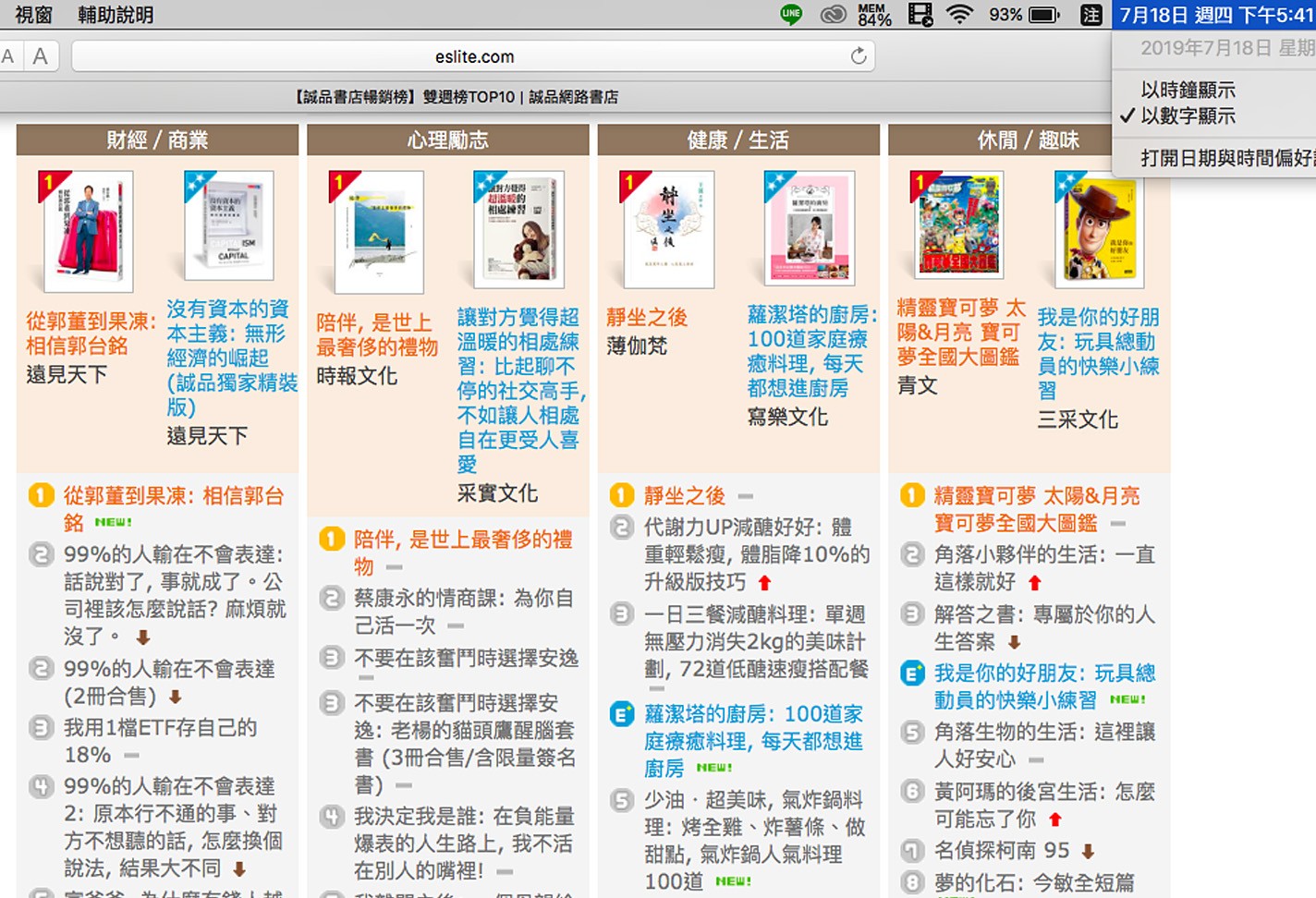Click rank 1 badge beside 靜坐之後 list entry
The width and height of the screenshot is (1316, 898).
coord(622,495)
